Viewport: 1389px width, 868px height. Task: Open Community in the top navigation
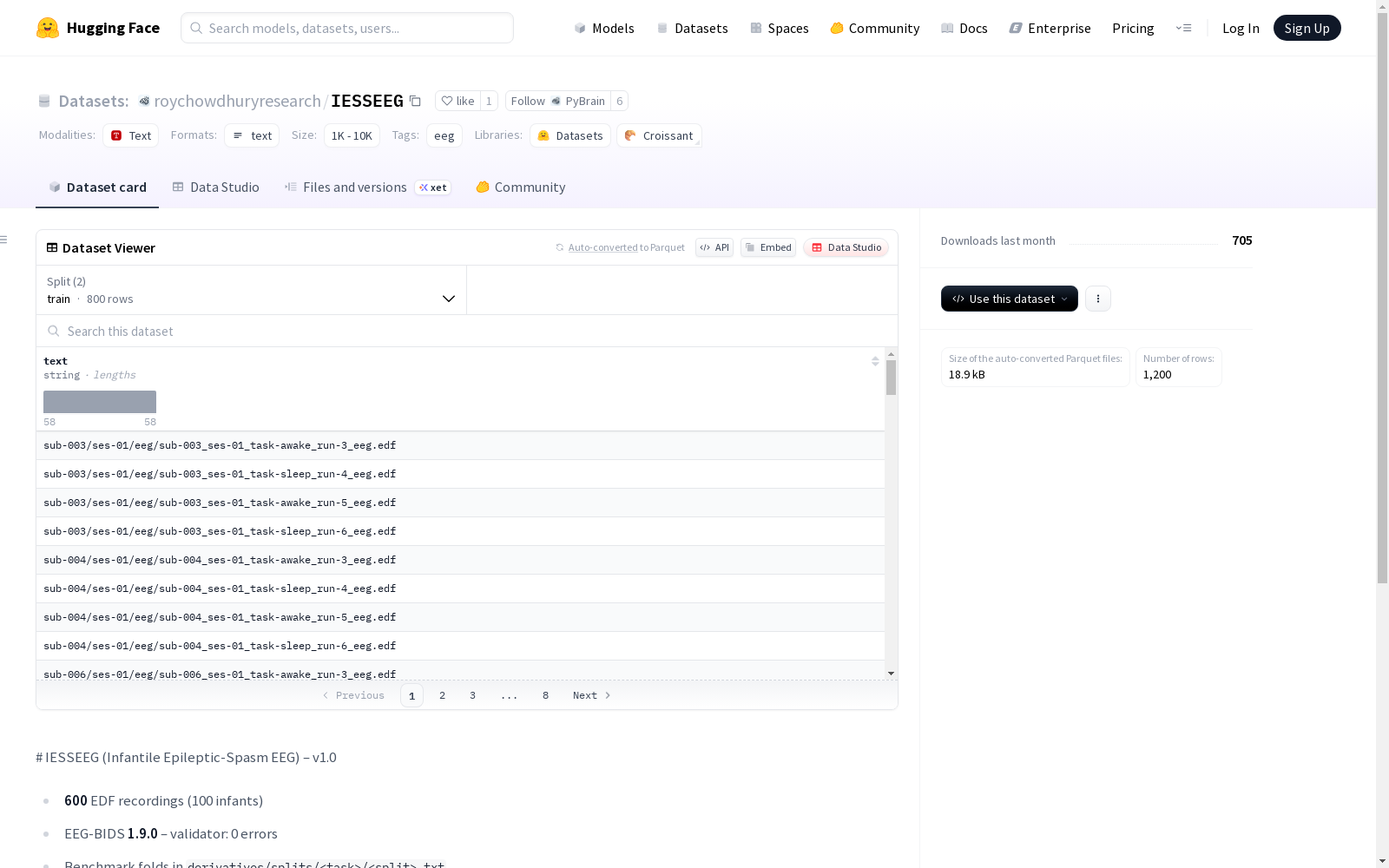(x=875, y=28)
